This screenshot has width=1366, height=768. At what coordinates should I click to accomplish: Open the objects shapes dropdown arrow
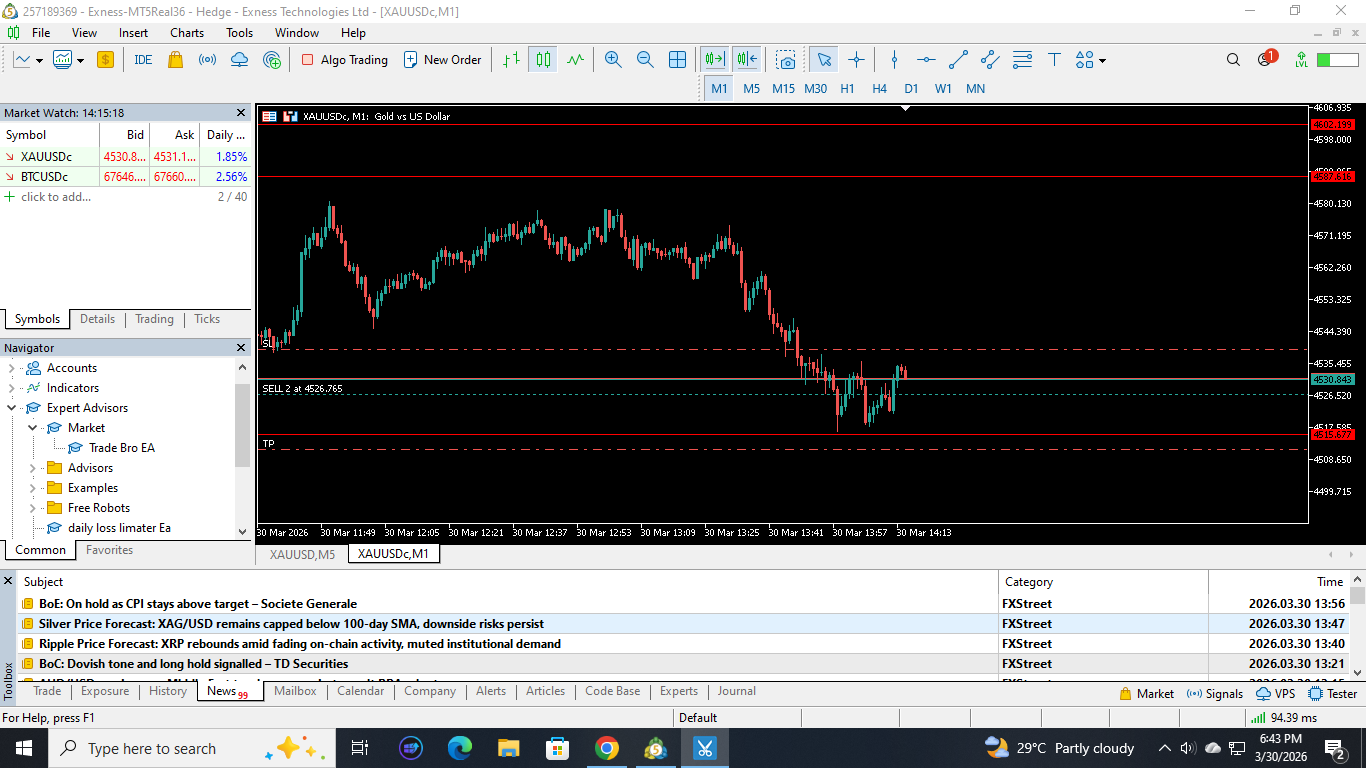1102,61
